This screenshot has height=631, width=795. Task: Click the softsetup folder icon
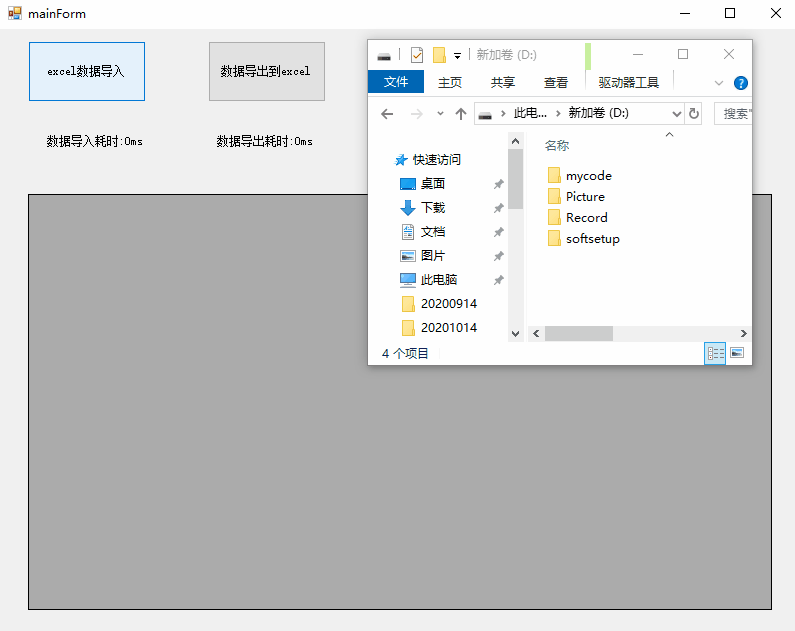click(x=554, y=238)
